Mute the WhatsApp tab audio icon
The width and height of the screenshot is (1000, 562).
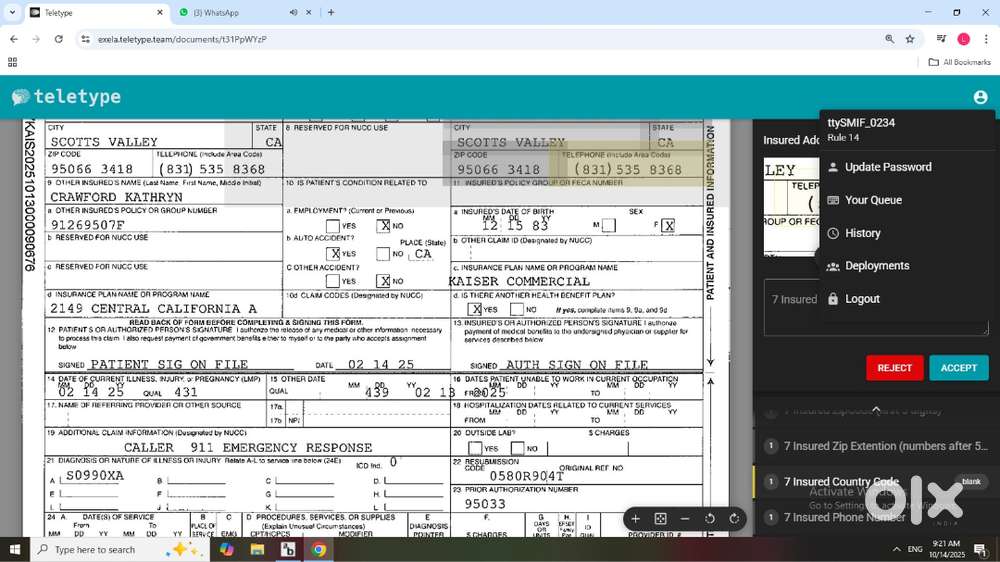(293, 13)
